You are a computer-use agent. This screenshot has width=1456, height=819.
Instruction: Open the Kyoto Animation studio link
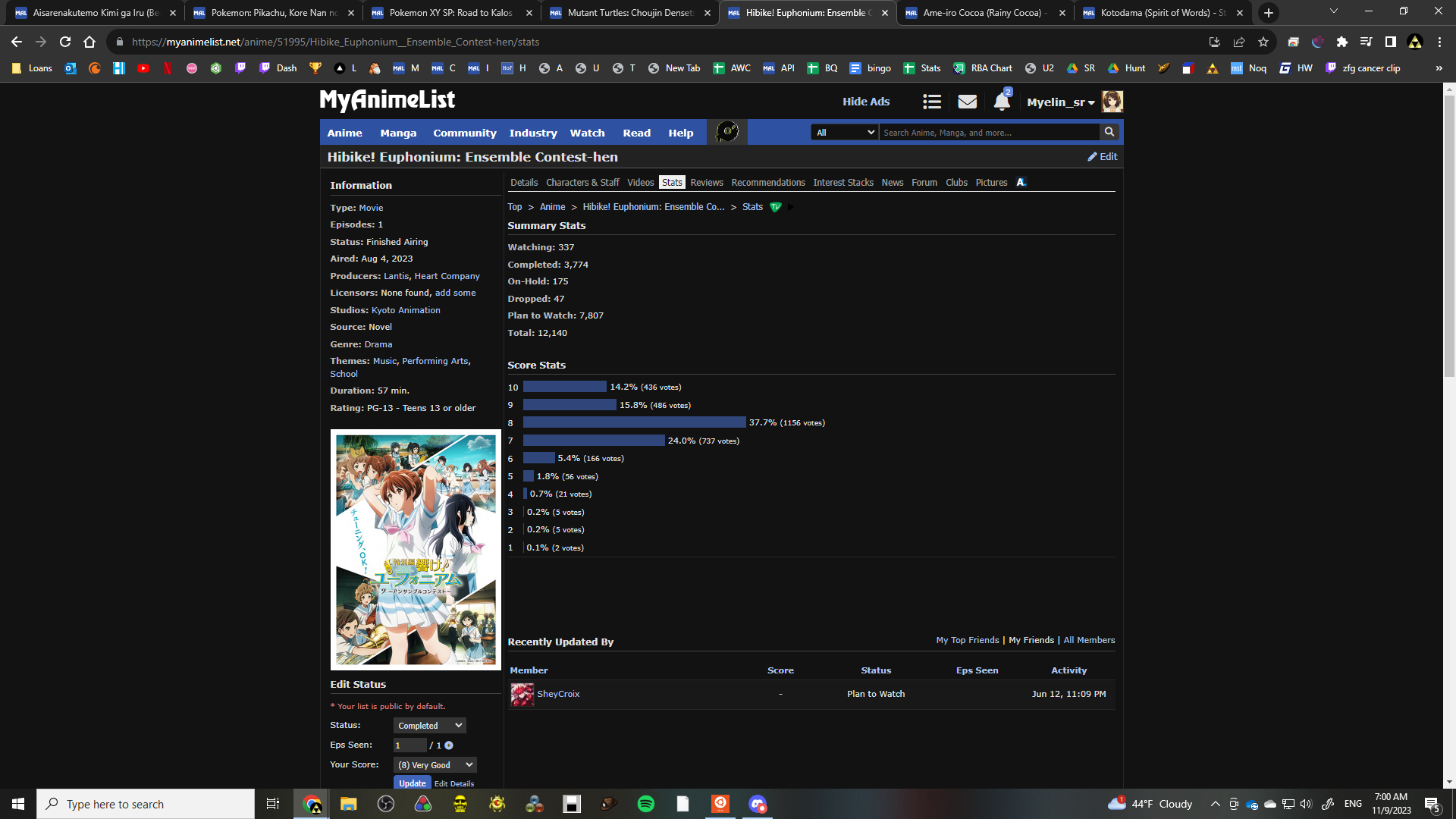(x=406, y=310)
